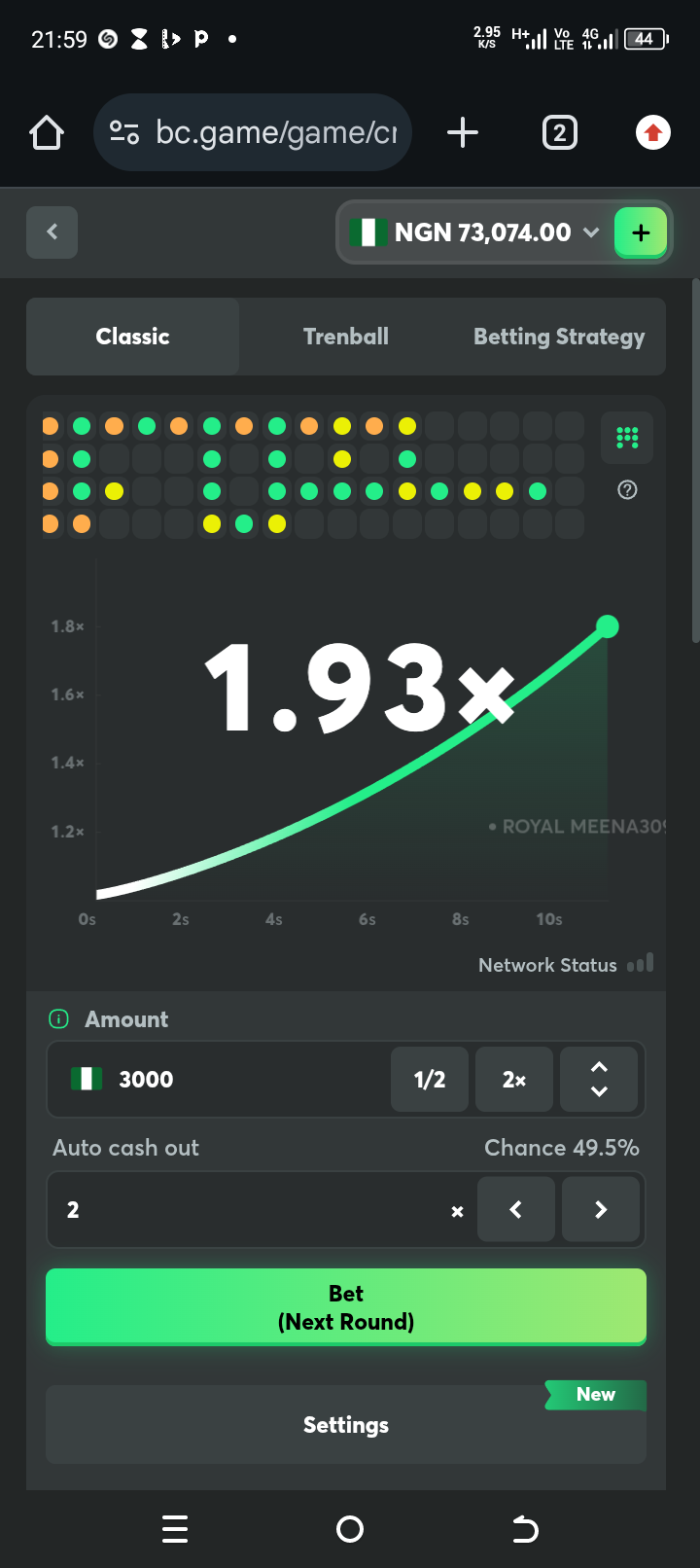
Task: Open the Betting Strategy tab
Action: coord(559,337)
